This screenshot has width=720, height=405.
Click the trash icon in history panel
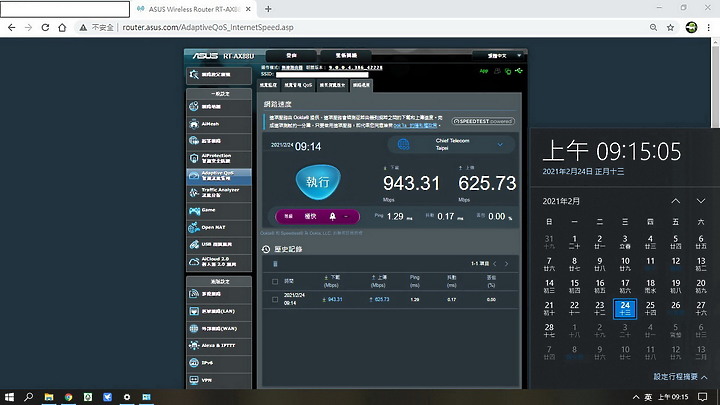pos(275,264)
